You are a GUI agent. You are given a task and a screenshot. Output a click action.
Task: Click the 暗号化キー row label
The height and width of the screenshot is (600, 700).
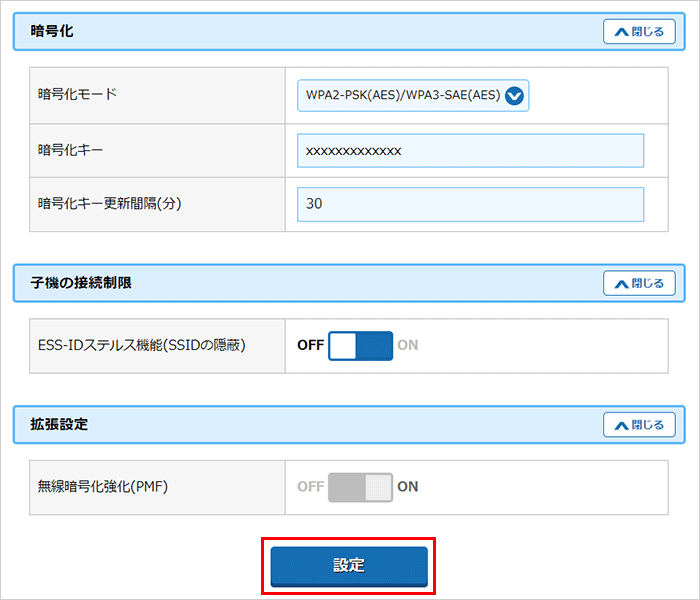70,151
